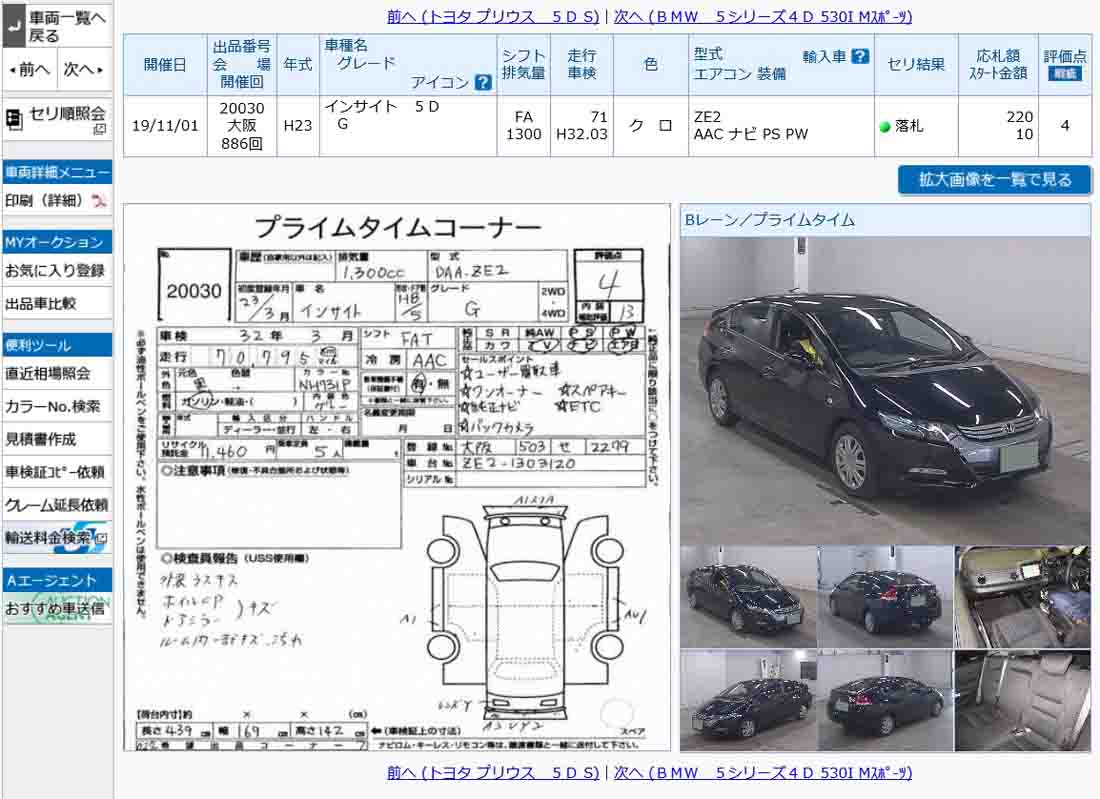Screen dimensions: 1100x799
Task: Click the score value 4 under 評価点
Action: (x=1065, y=126)
